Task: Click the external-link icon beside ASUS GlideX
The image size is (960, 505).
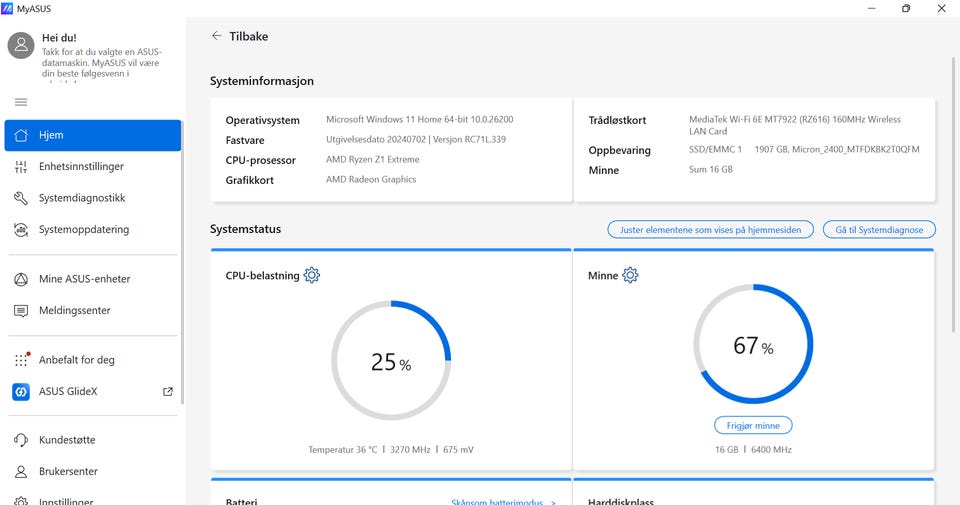Action: click(x=168, y=392)
